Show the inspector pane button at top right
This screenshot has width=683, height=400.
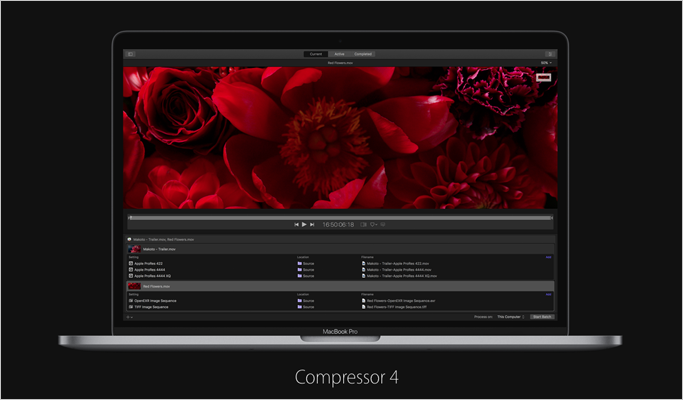pyautogui.click(x=550, y=54)
